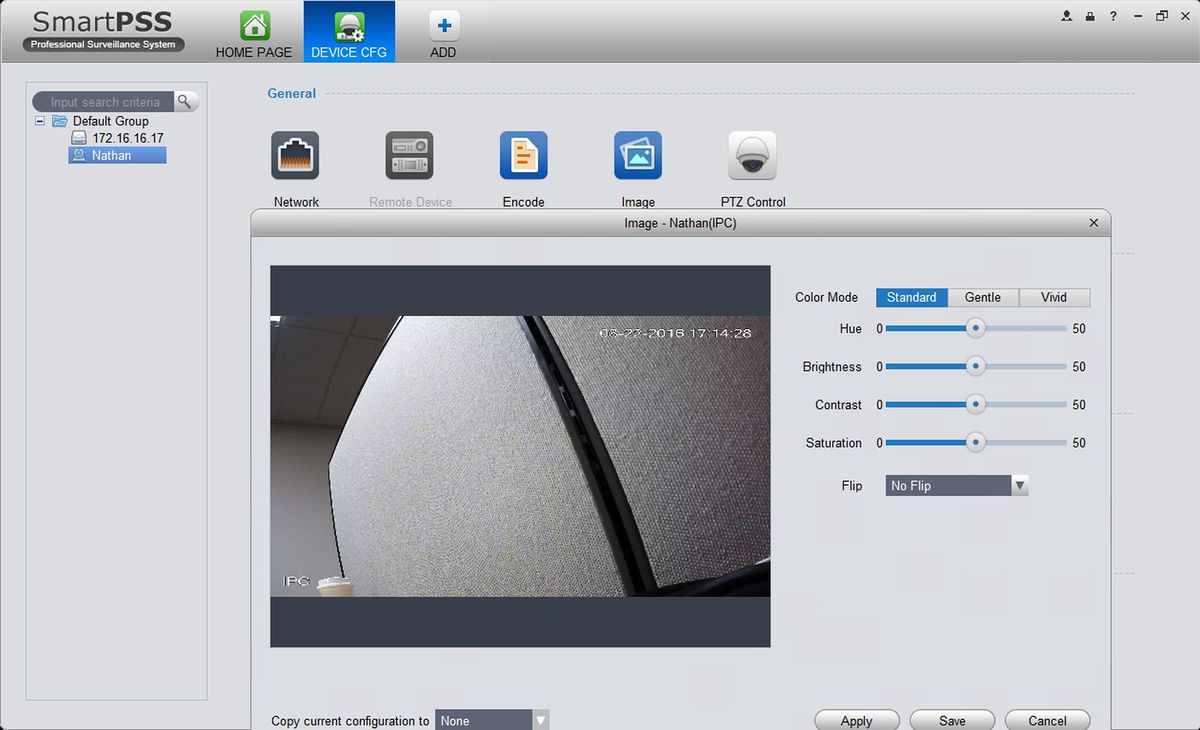Click the lock icon in title bar
The image size is (1200, 730).
[x=1090, y=16]
